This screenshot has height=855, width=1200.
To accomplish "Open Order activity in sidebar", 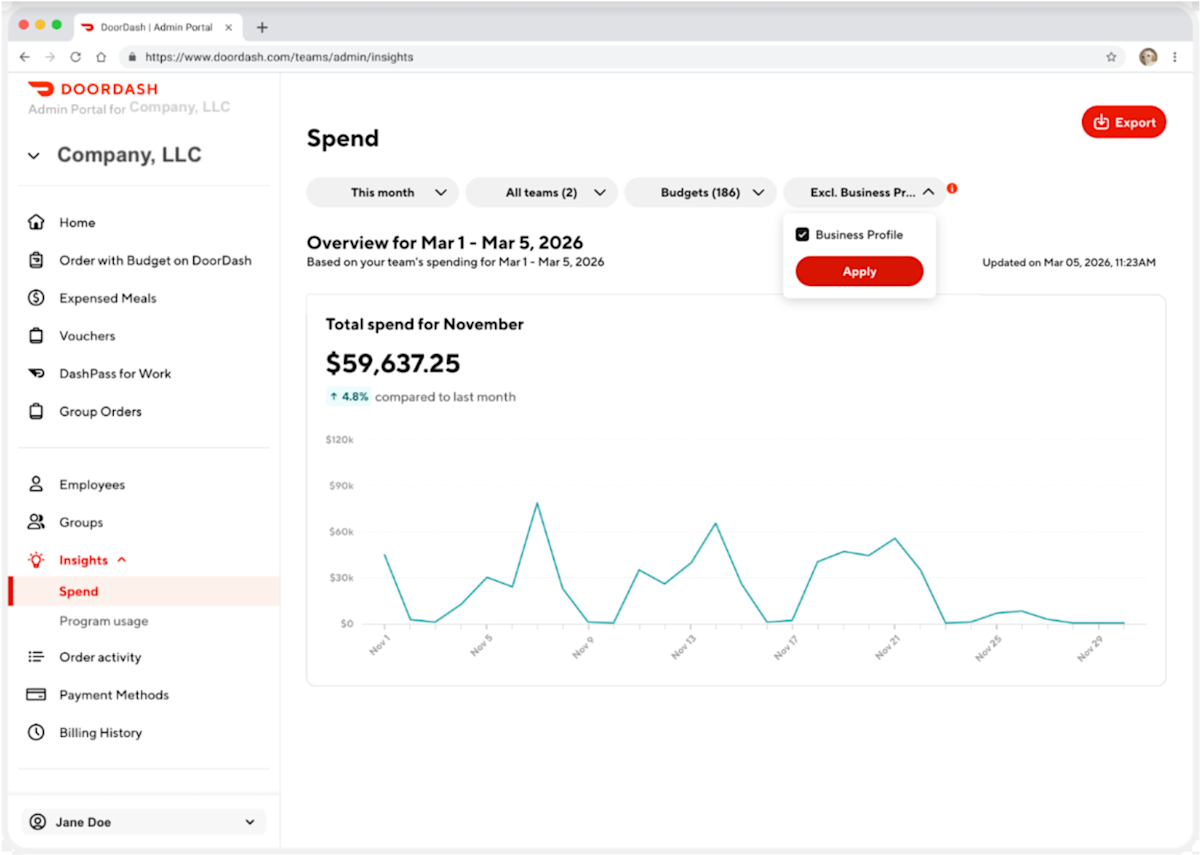I will (x=100, y=657).
